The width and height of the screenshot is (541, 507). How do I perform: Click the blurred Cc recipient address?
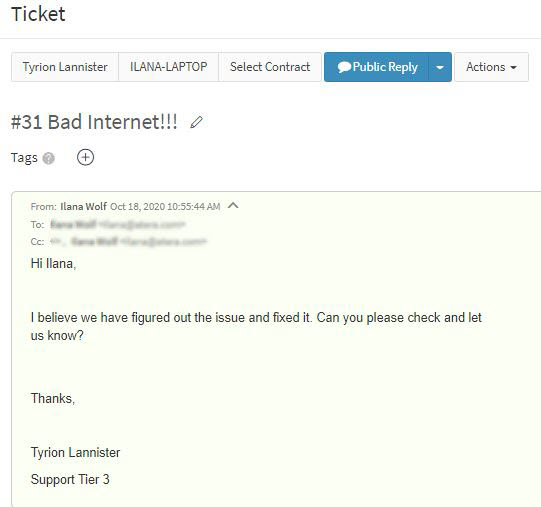pyautogui.click(x=128, y=241)
